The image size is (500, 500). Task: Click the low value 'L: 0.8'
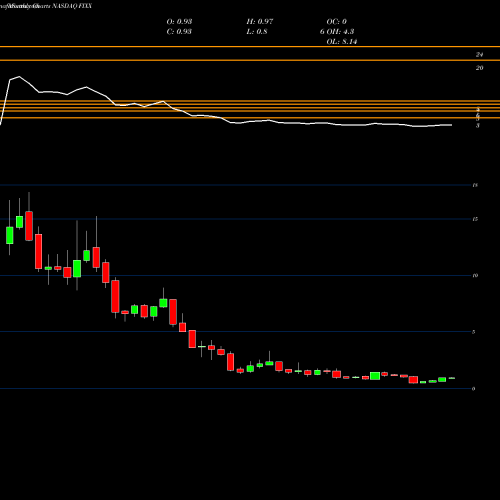pyautogui.click(x=257, y=31)
